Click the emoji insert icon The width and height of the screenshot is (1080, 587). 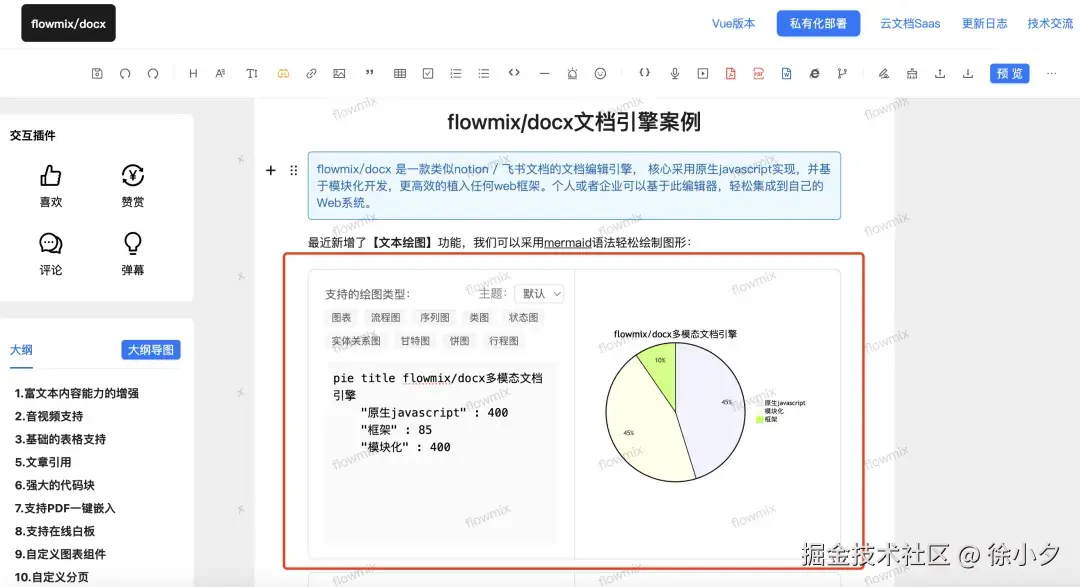600,73
